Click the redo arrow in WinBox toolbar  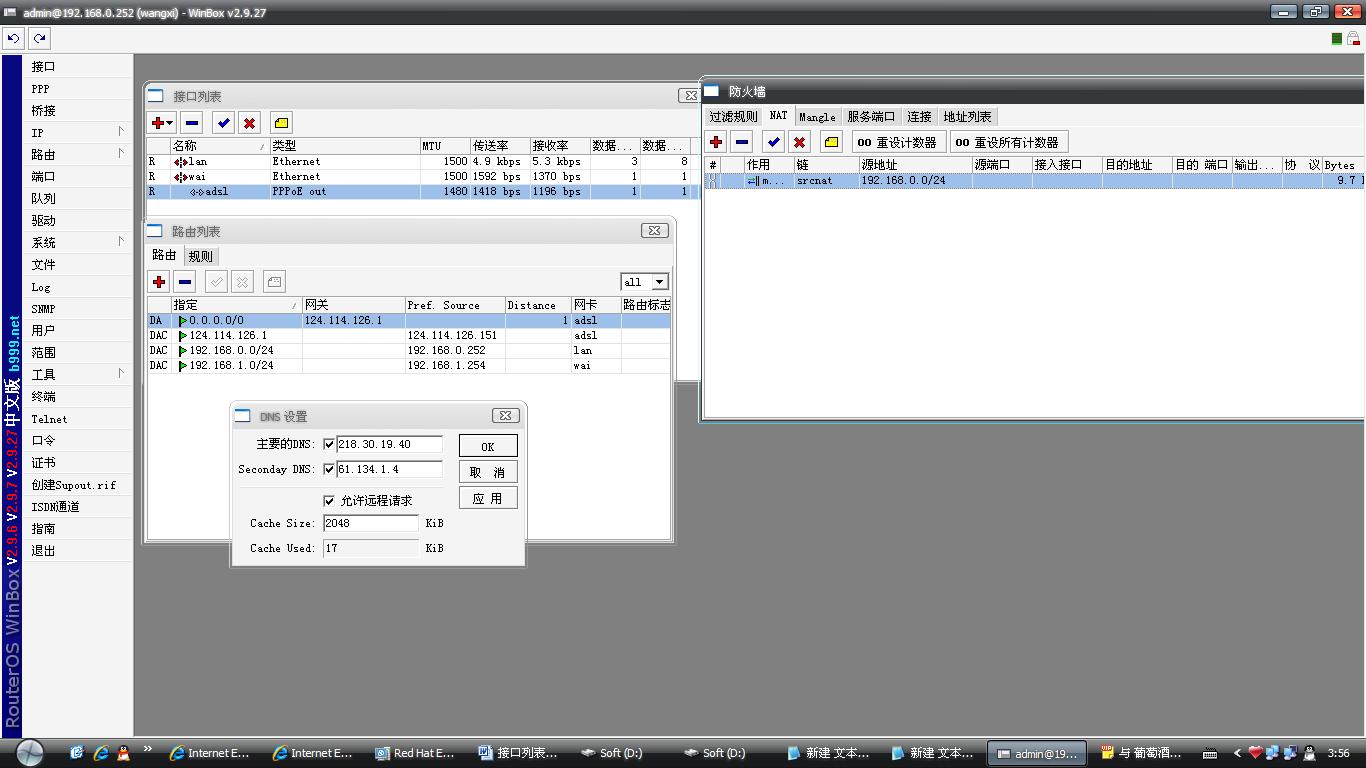(39, 38)
